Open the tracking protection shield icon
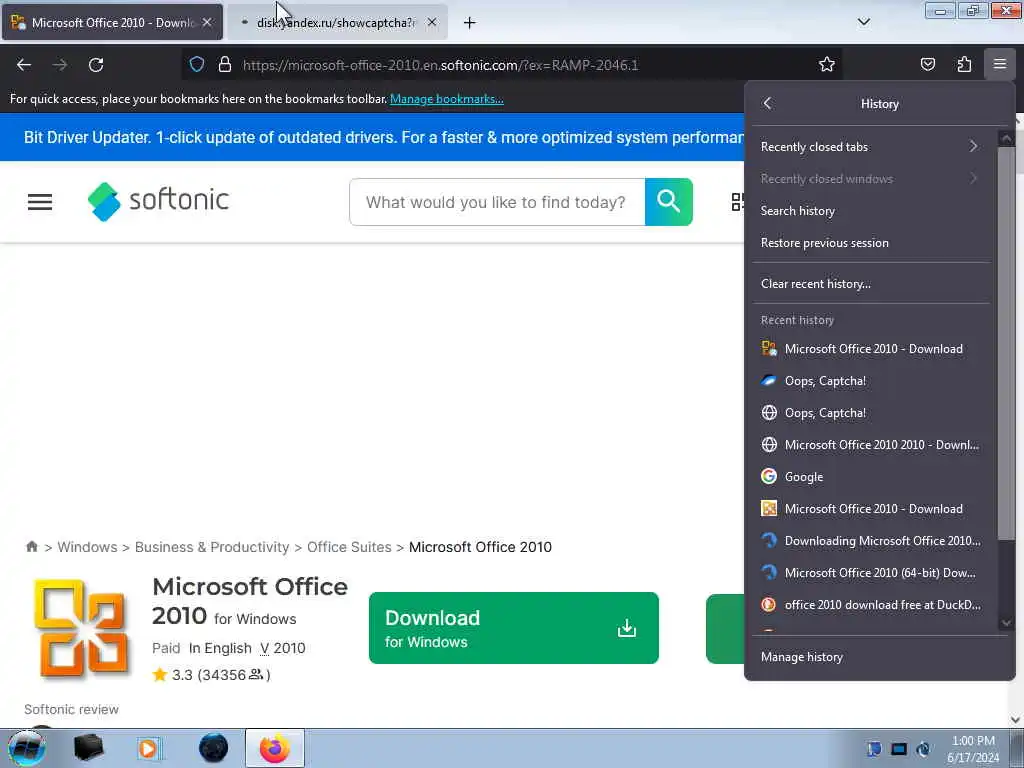 pyautogui.click(x=197, y=64)
